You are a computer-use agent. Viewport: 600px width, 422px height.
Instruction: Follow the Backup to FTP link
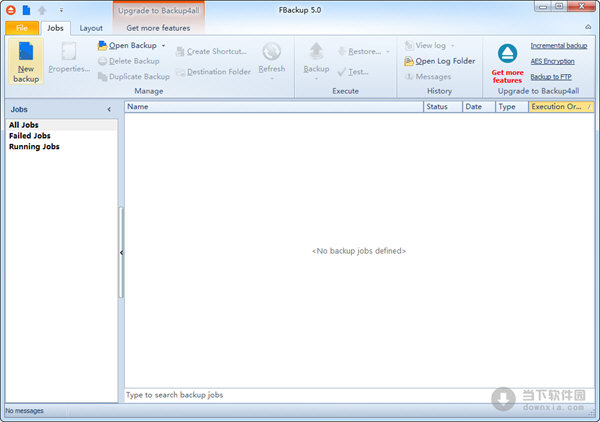[x=551, y=77]
